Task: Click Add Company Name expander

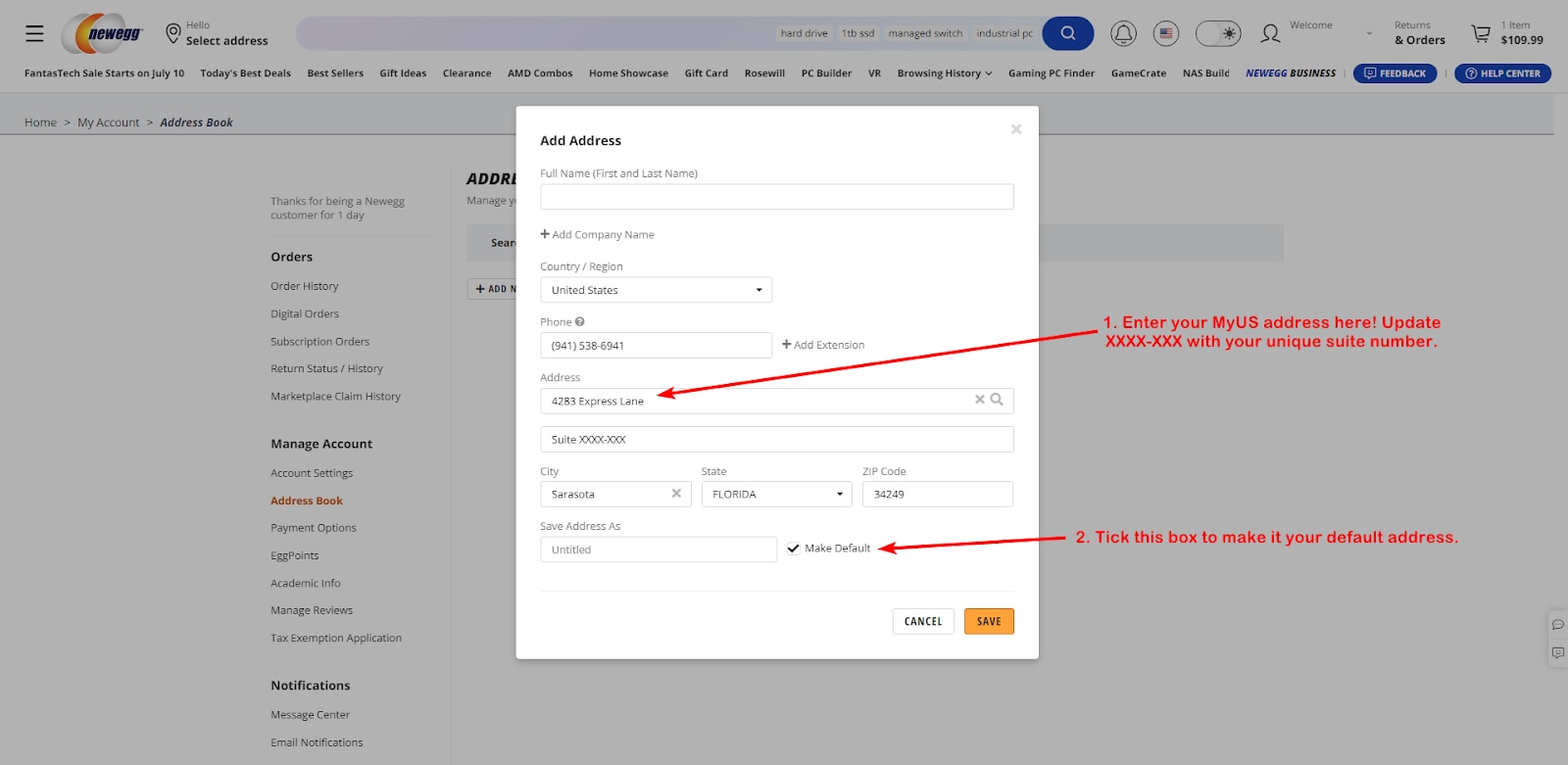Action: [x=597, y=234]
